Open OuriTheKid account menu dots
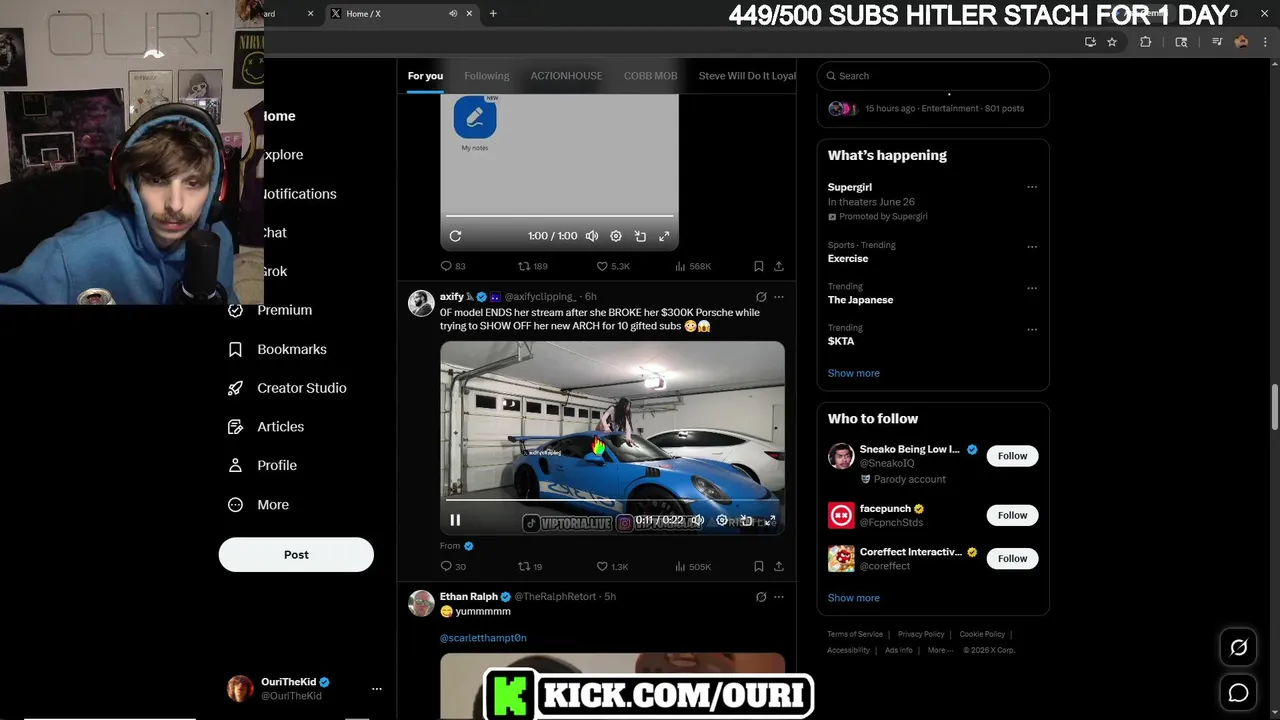The width and height of the screenshot is (1280, 720). [x=377, y=689]
